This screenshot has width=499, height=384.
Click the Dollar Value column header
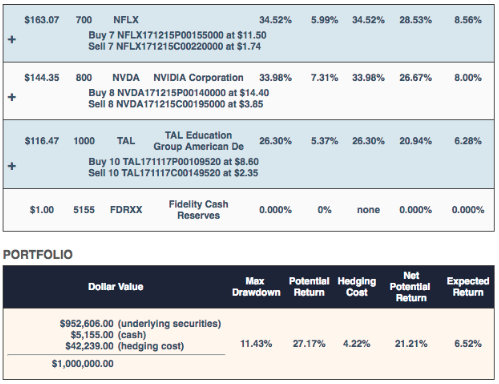click(x=116, y=287)
